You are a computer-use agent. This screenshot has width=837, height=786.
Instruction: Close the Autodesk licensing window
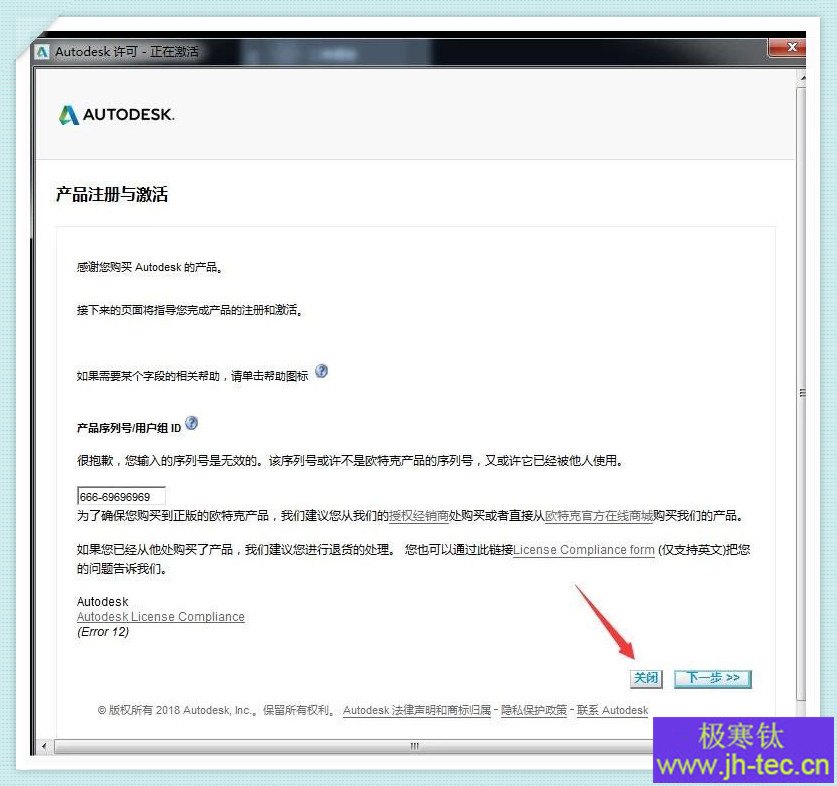tap(786, 47)
